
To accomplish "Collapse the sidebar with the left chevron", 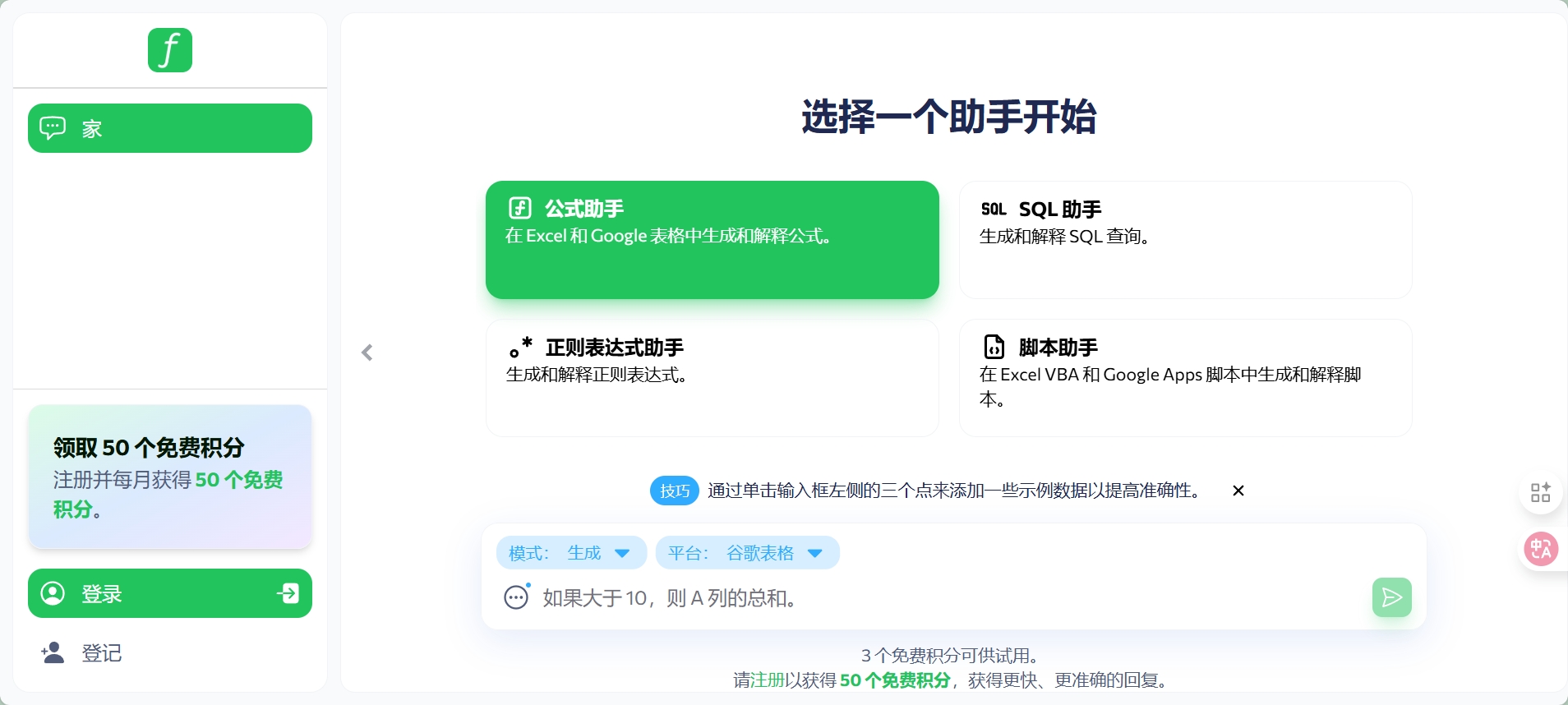I will 367,352.
